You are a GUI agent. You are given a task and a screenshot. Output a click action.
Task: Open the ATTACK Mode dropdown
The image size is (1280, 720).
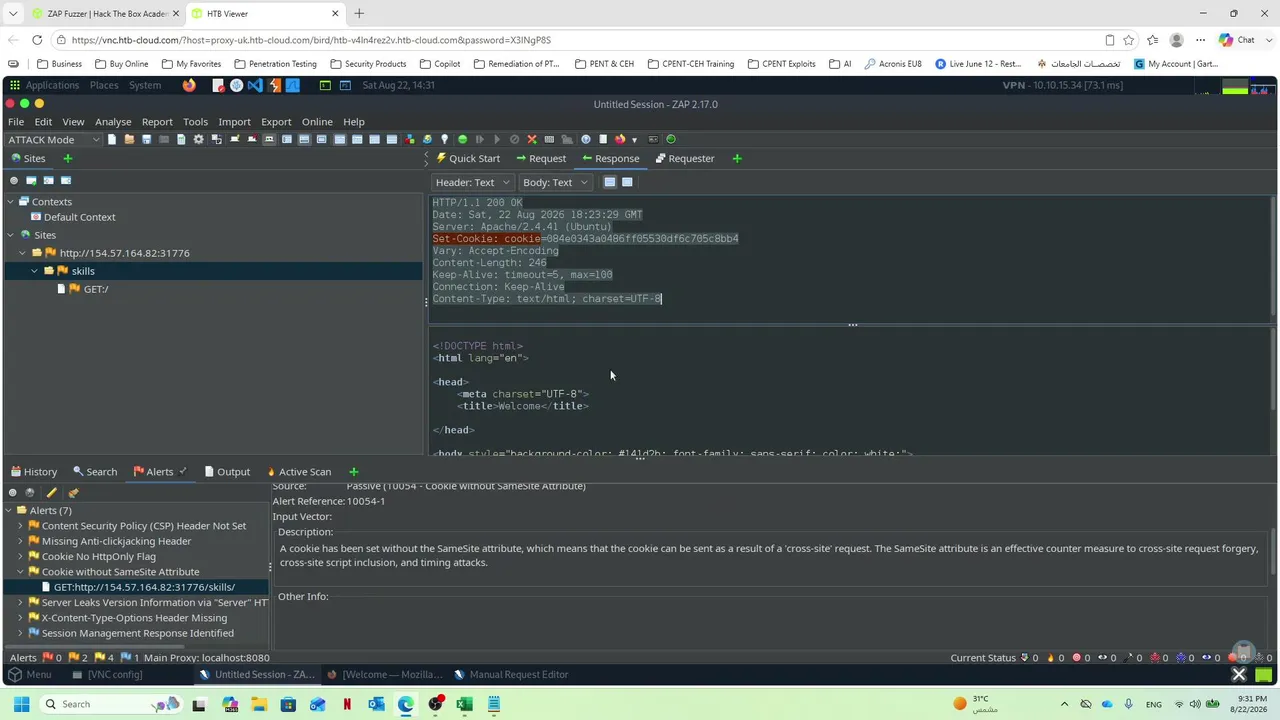click(54, 140)
